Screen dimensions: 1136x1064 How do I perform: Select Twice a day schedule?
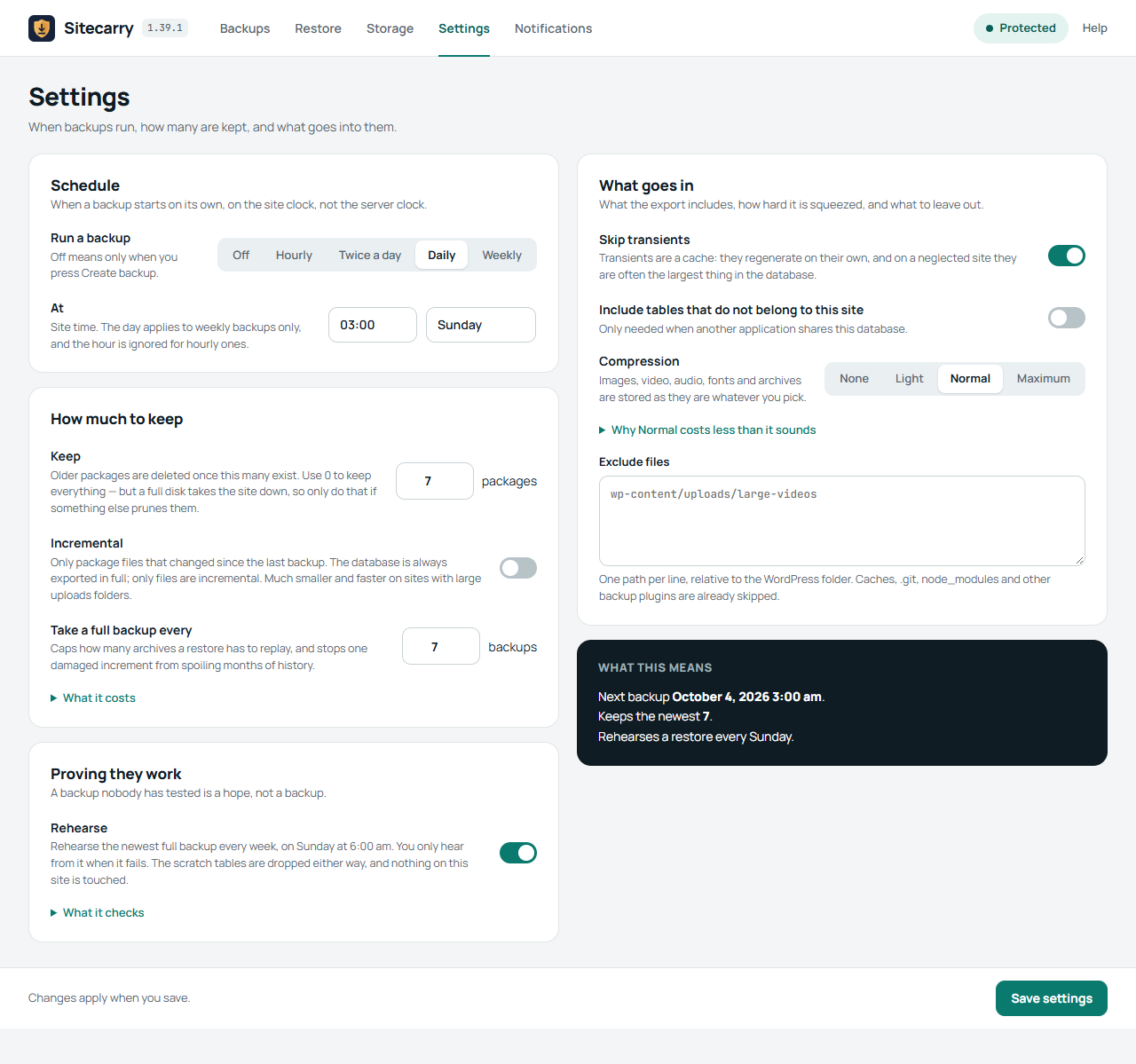pos(370,255)
